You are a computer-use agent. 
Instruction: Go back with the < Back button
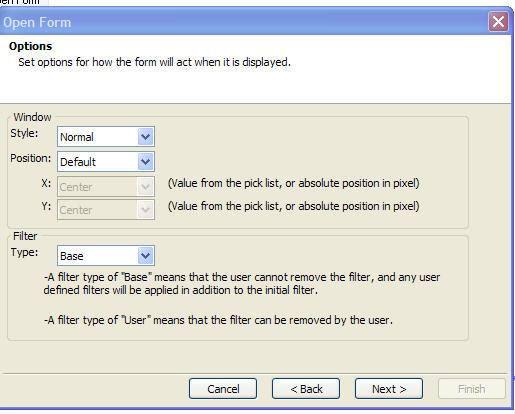(x=306, y=389)
